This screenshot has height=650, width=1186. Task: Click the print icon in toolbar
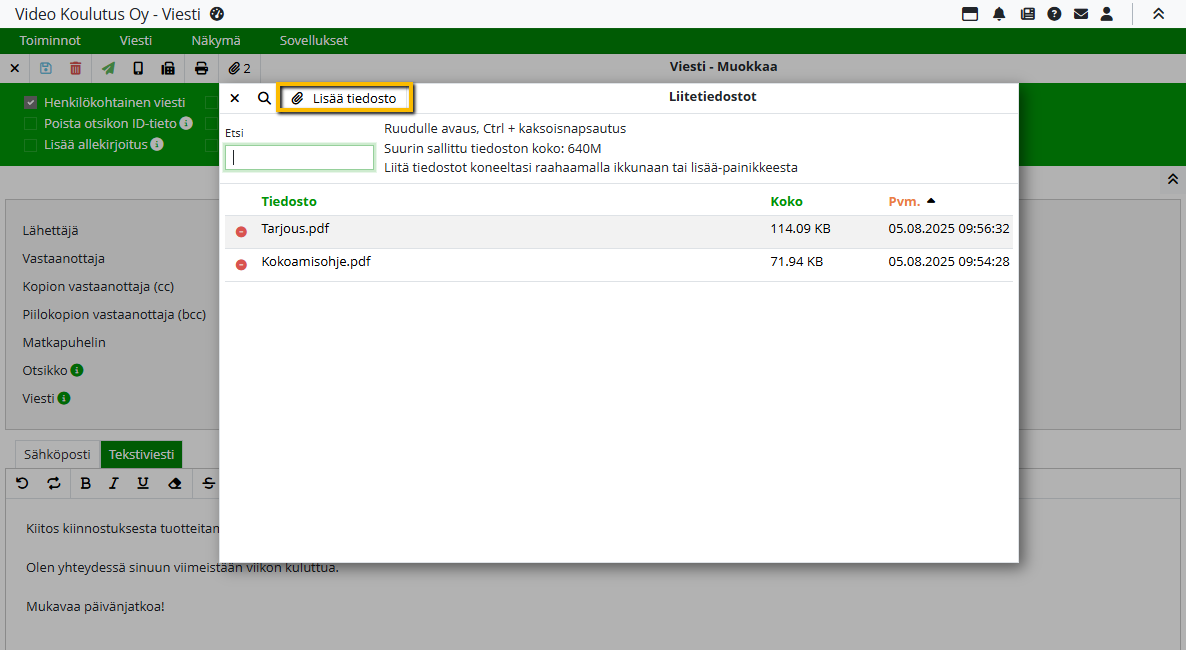pyautogui.click(x=201, y=68)
